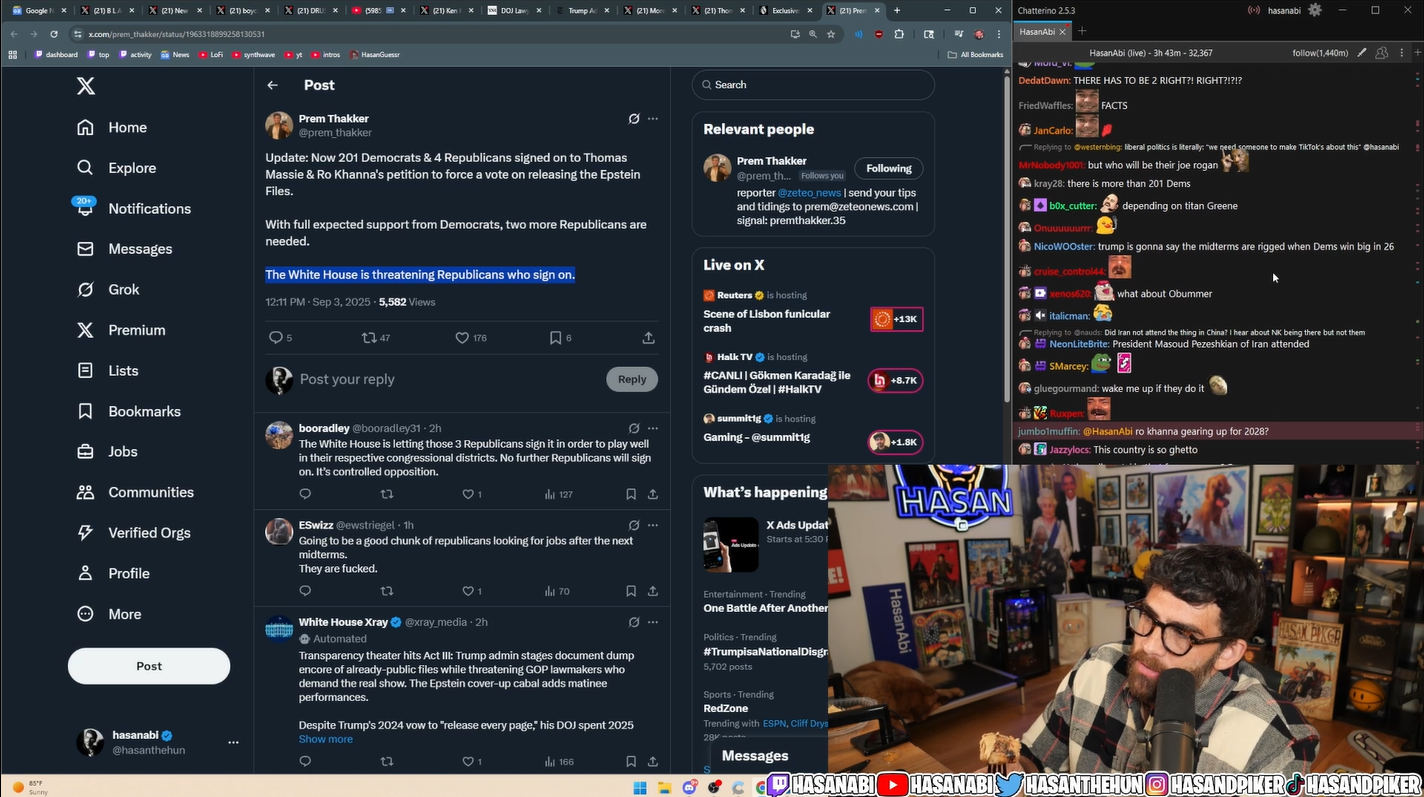This screenshot has width=1424, height=797.
Task: Open the Explore page
Action: (x=116, y=168)
